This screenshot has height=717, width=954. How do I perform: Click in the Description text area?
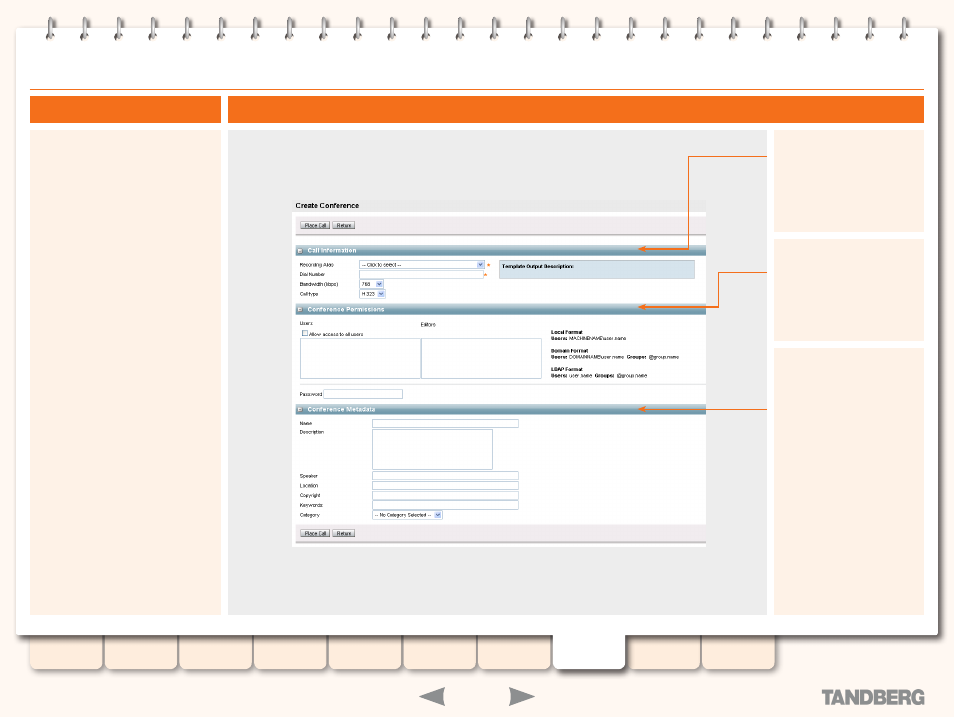tap(432, 449)
